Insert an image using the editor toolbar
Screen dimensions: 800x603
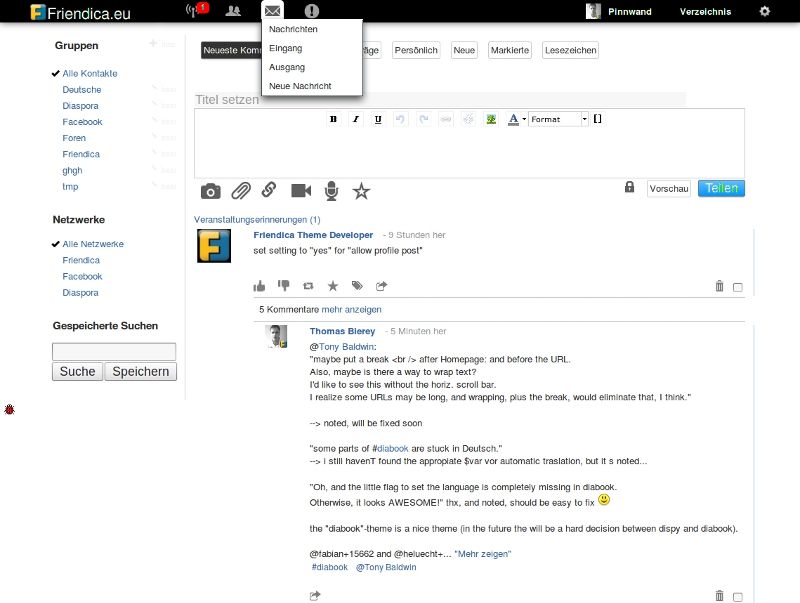491,119
